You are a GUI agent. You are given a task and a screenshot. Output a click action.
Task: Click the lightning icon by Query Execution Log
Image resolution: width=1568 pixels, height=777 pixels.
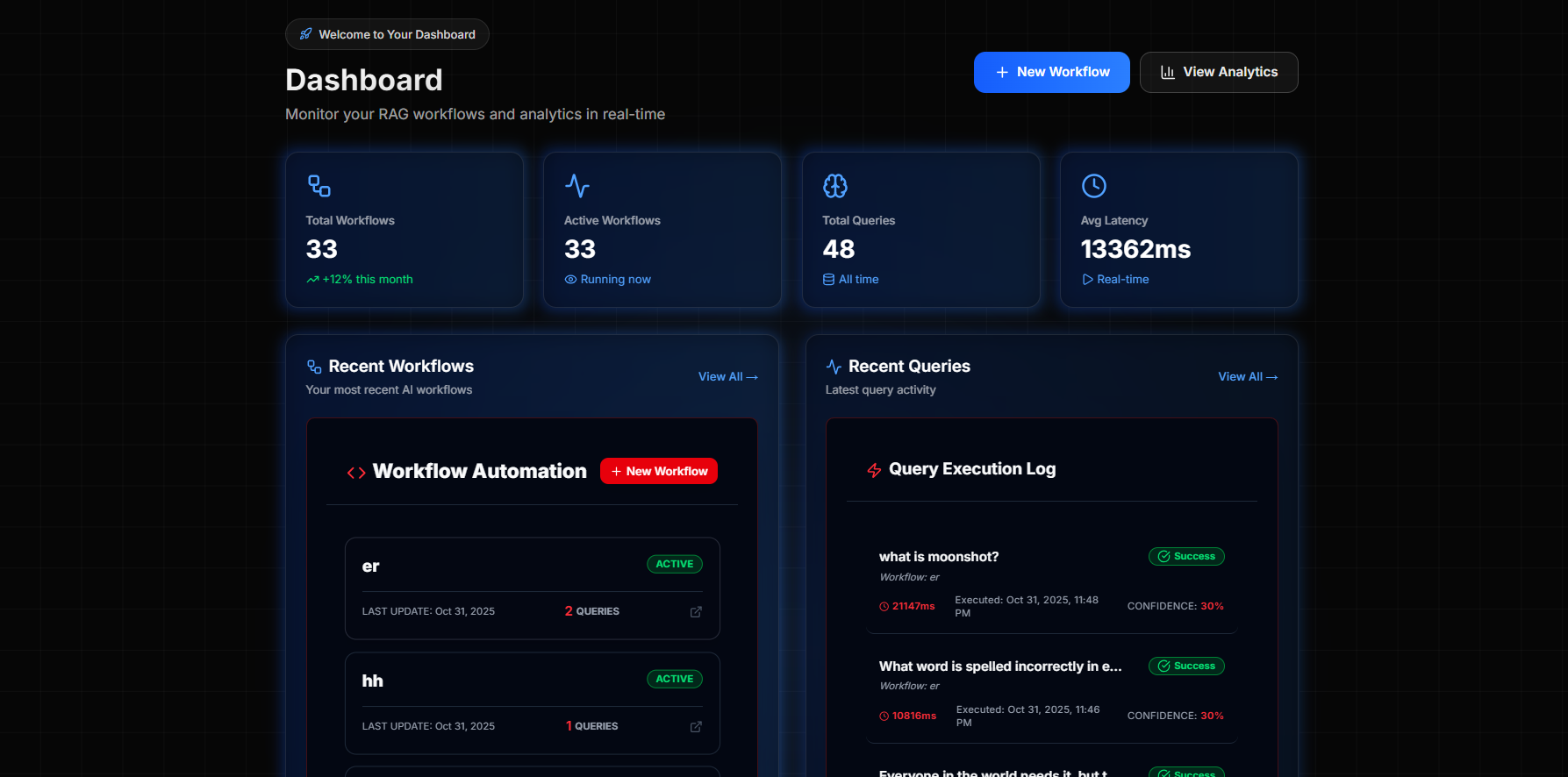point(874,470)
